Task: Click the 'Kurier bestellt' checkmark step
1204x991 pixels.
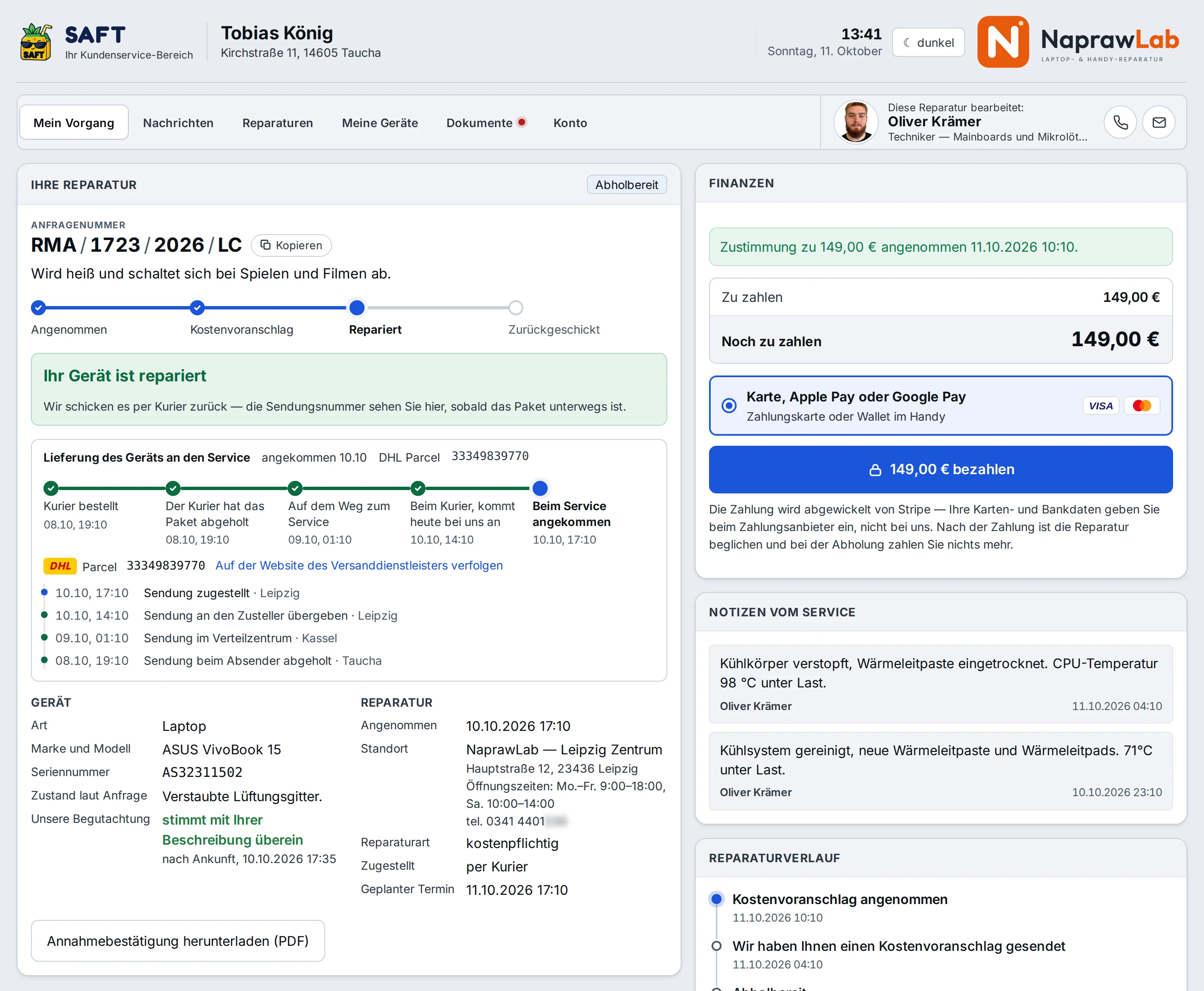Action: (x=51, y=488)
